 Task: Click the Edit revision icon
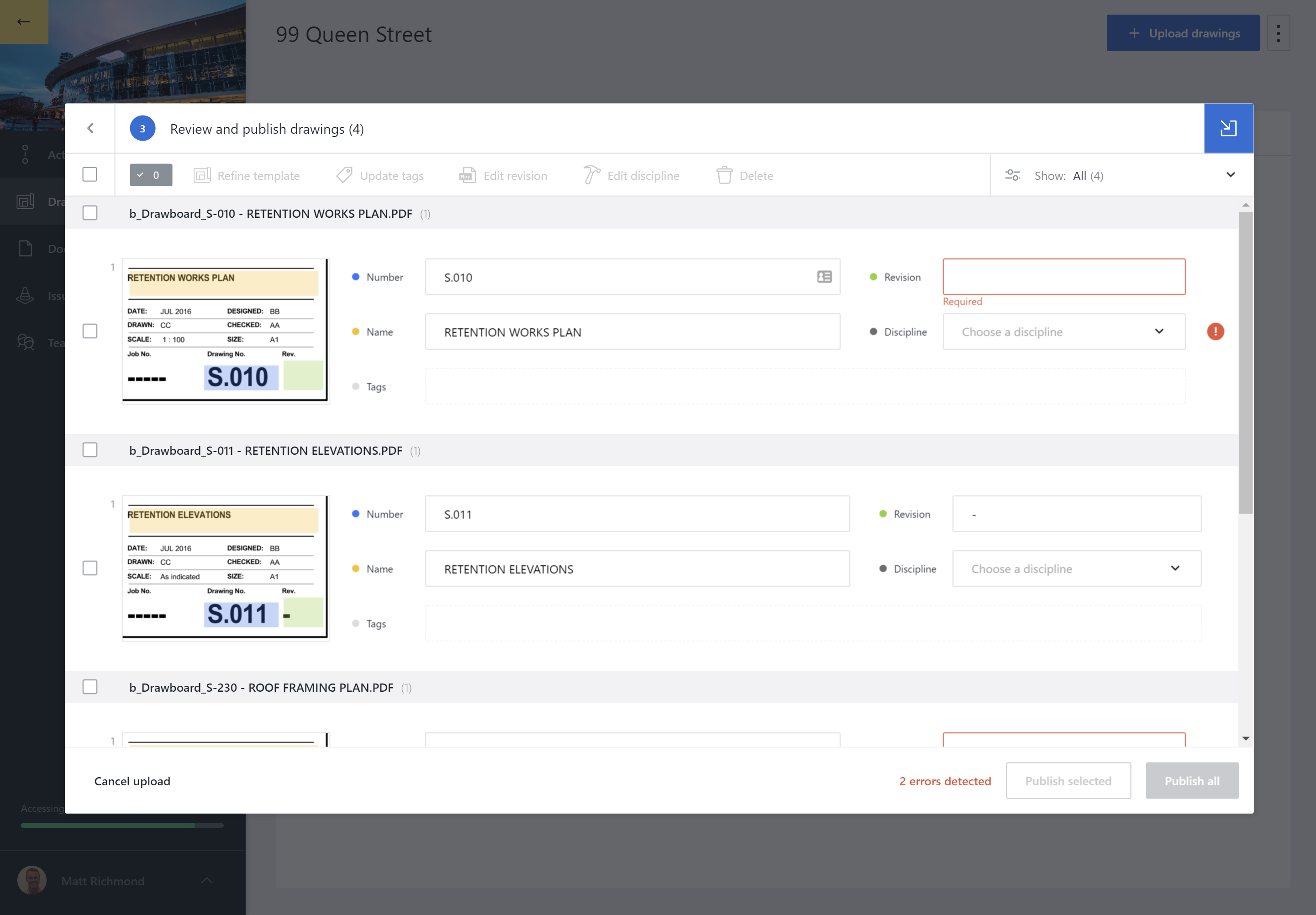pyautogui.click(x=467, y=175)
